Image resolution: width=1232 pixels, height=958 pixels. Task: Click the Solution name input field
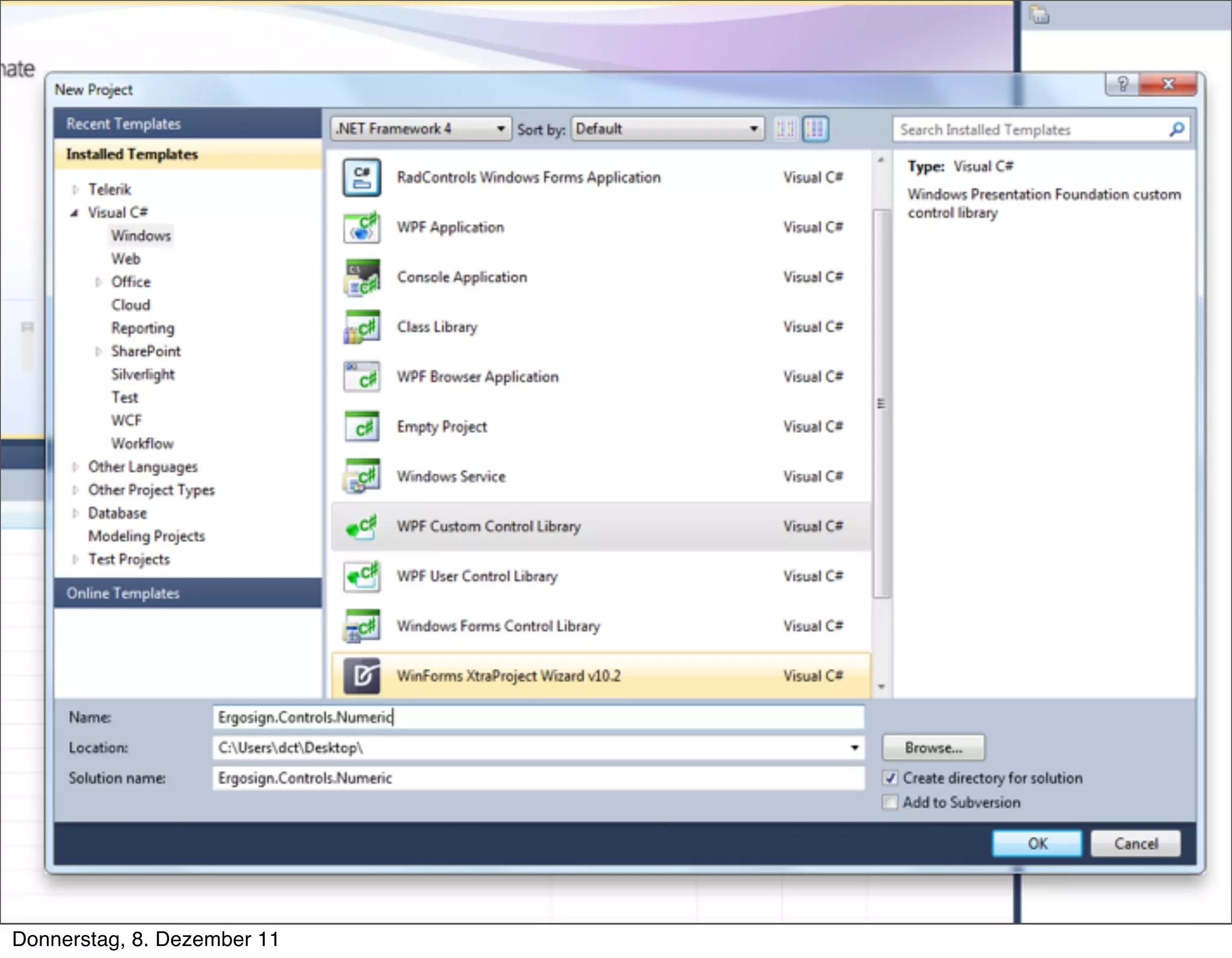[x=538, y=778]
